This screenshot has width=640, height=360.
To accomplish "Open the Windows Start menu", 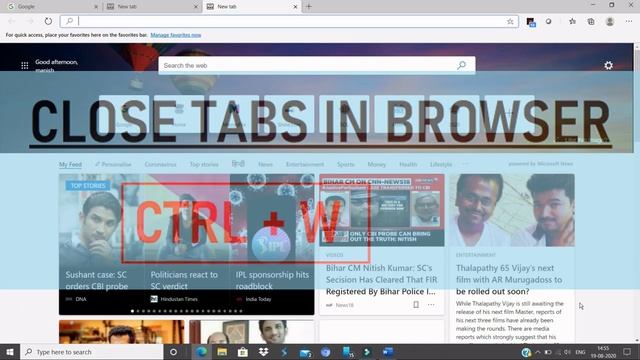I will point(10,352).
